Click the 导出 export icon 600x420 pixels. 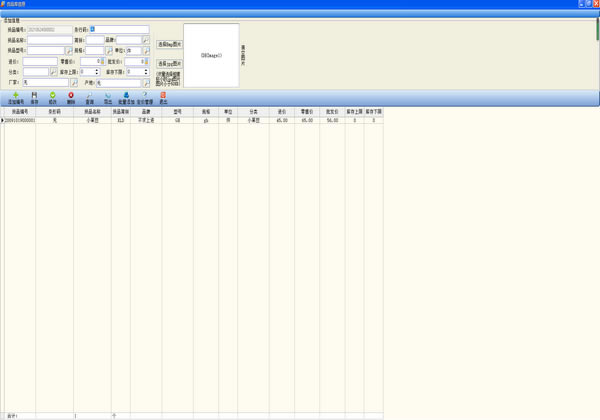108,97
